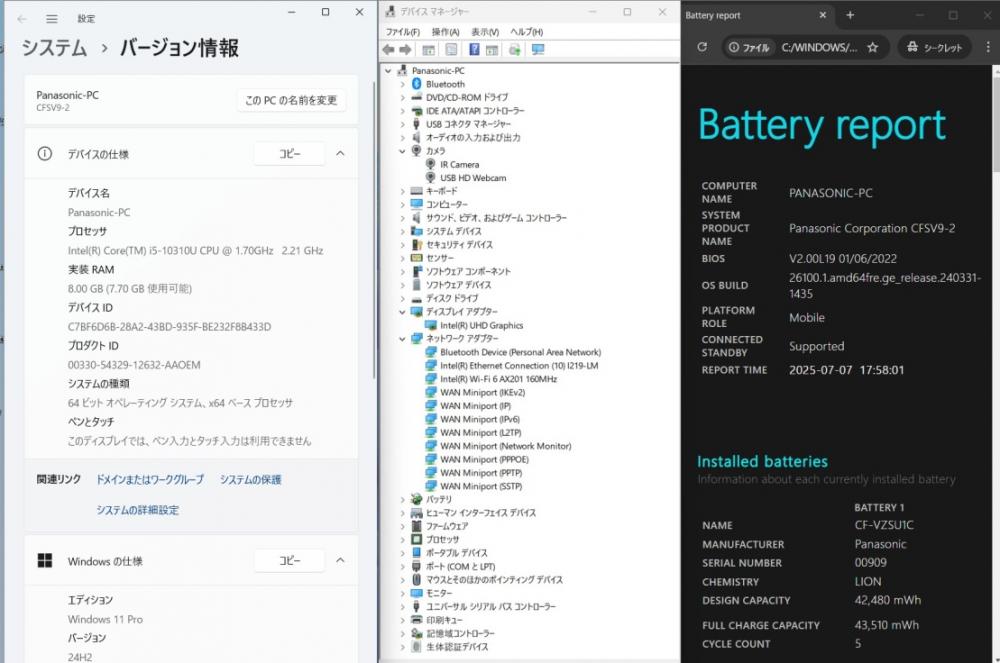Click the Installed batteries heading

click(762, 461)
